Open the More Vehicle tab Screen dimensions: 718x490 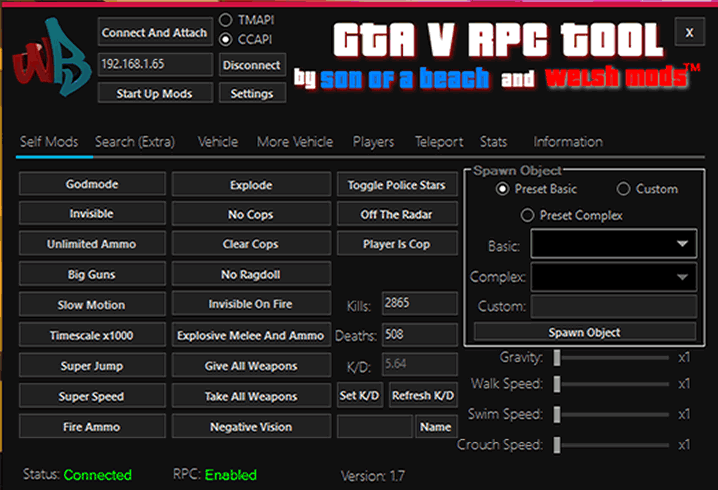(295, 142)
